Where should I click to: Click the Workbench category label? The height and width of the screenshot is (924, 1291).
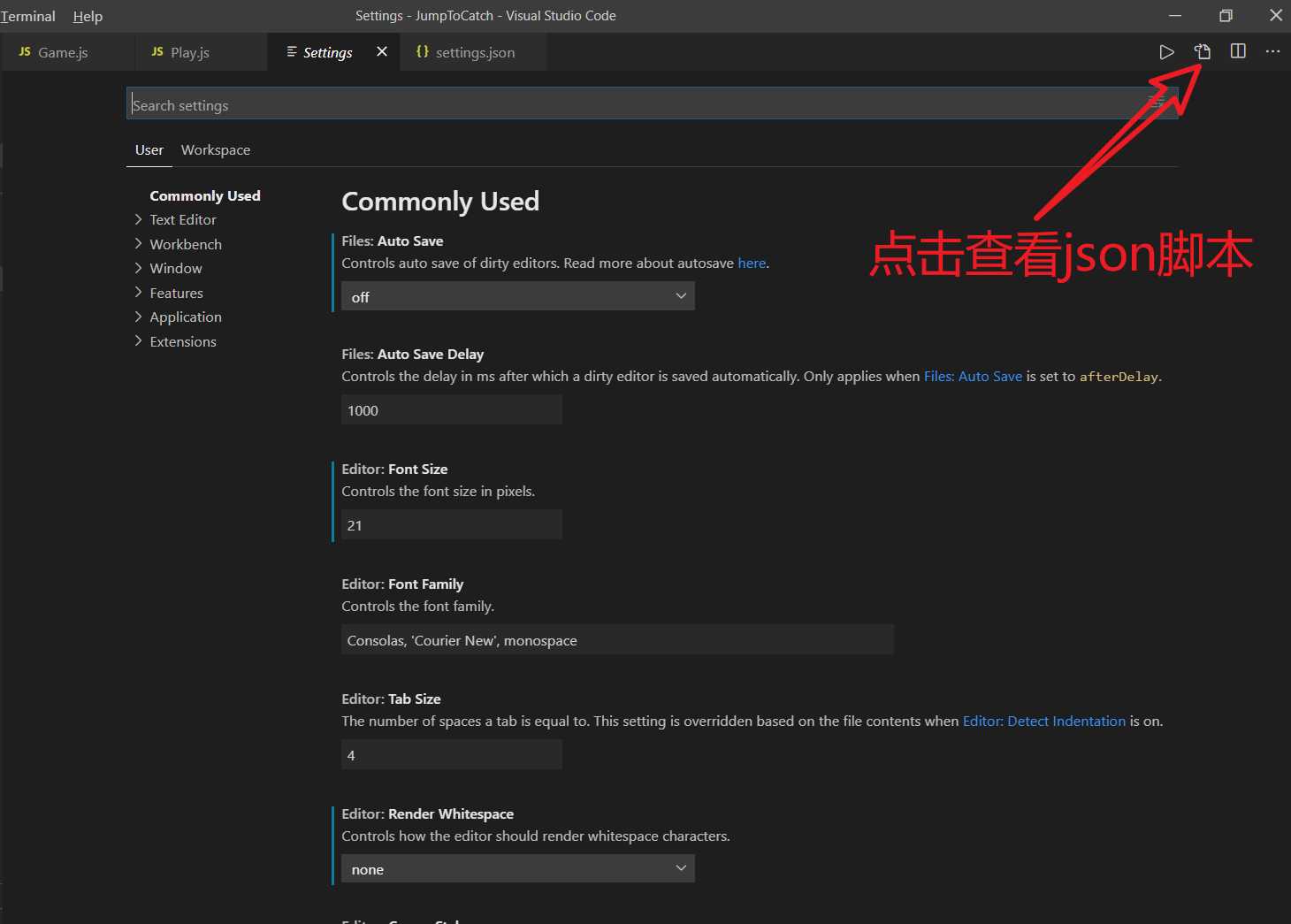186,244
